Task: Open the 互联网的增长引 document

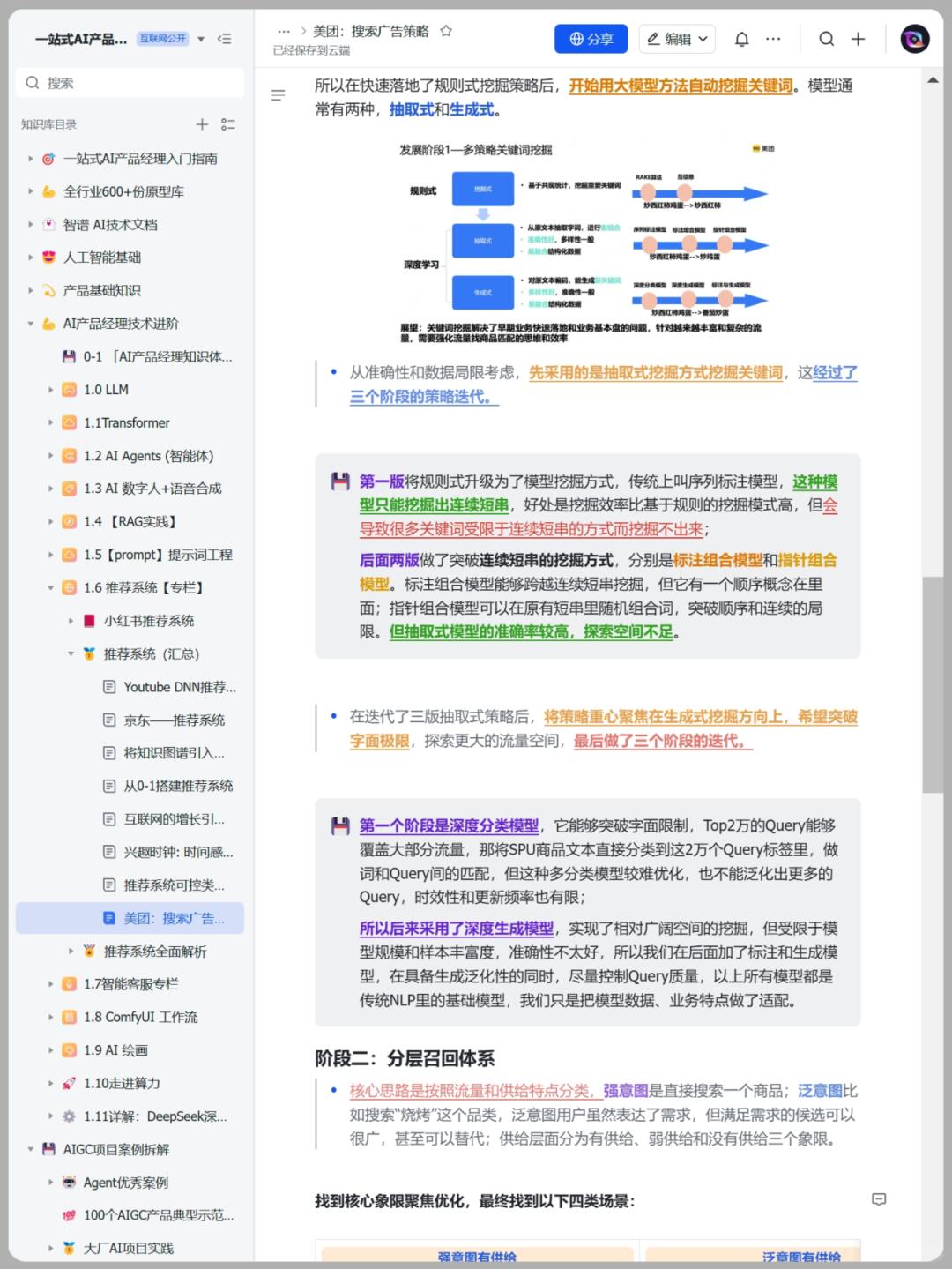Action: point(174,819)
